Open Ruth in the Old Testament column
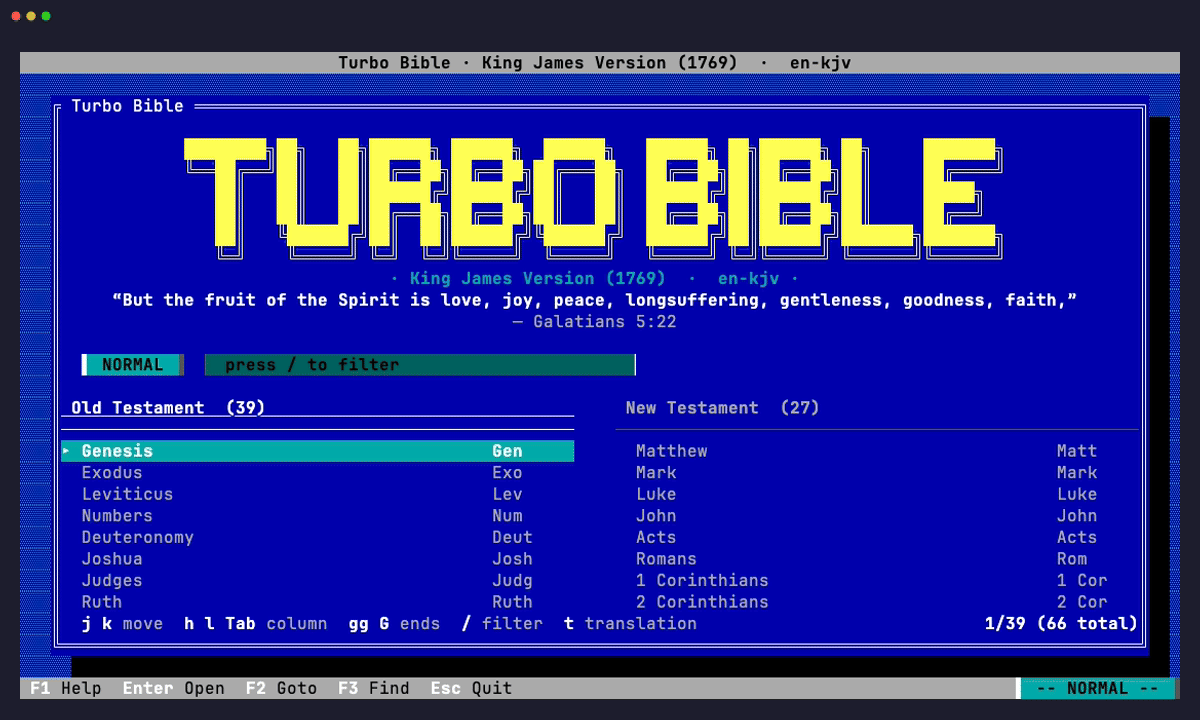The image size is (1200, 720). (x=318, y=602)
